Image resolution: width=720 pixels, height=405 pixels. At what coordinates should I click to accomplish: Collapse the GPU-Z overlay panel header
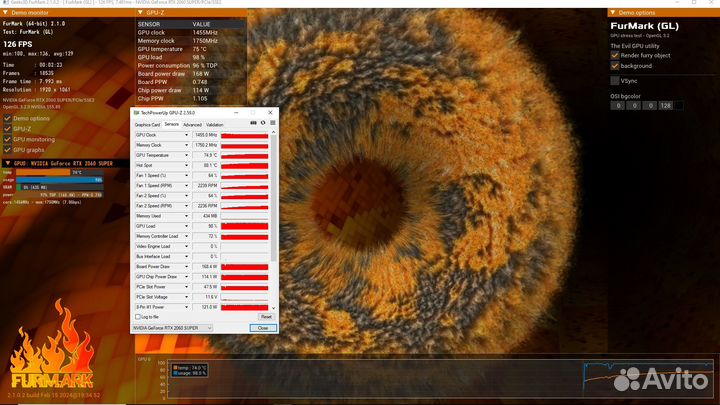(141, 13)
